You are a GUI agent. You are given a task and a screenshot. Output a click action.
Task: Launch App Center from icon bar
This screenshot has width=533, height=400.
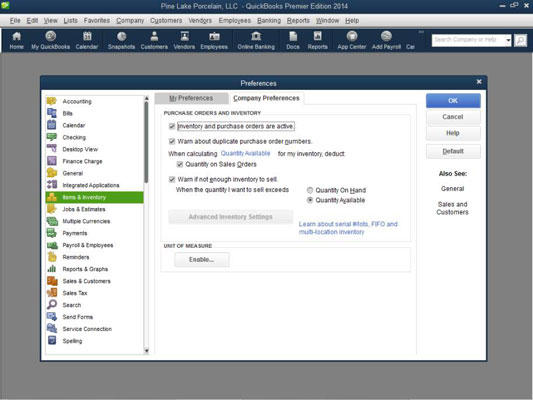pyautogui.click(x=352, y=40)
